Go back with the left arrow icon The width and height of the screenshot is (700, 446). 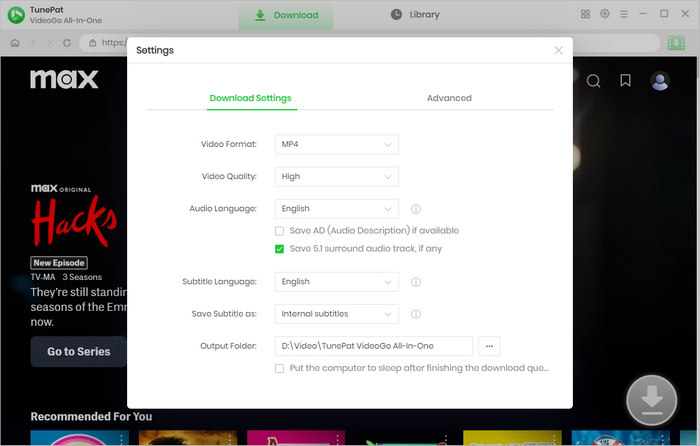[x=33, y=43]
